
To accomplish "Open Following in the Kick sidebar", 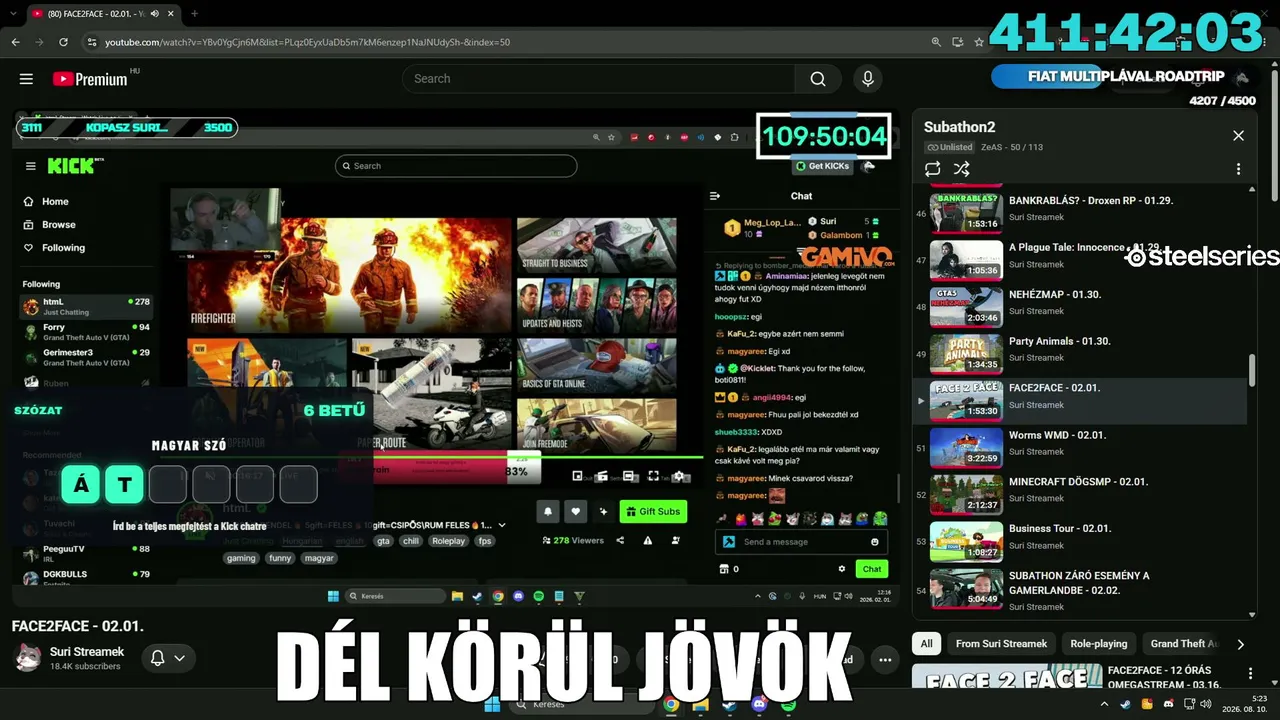I will (x=54, y=248).
